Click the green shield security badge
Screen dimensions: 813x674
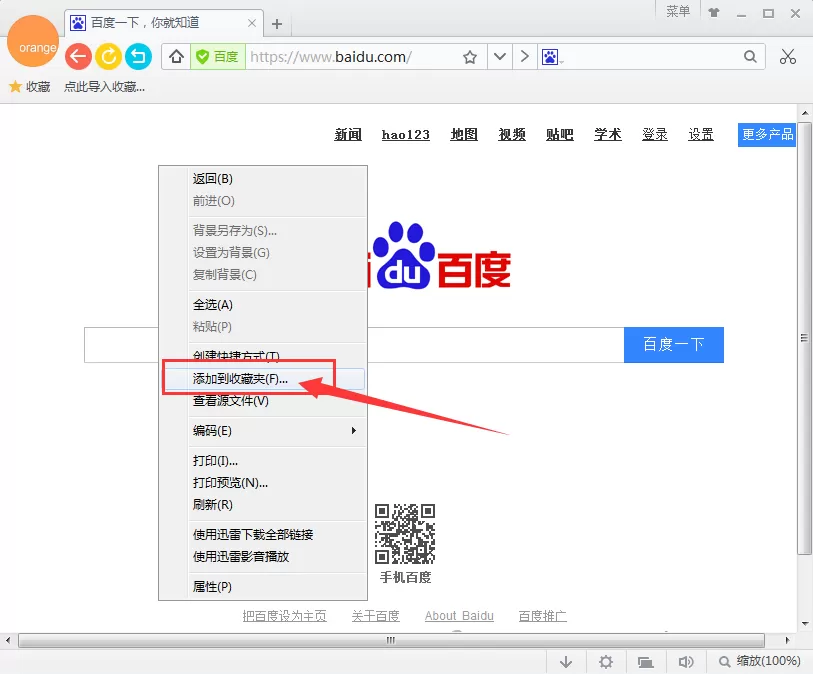click(218, 57)
